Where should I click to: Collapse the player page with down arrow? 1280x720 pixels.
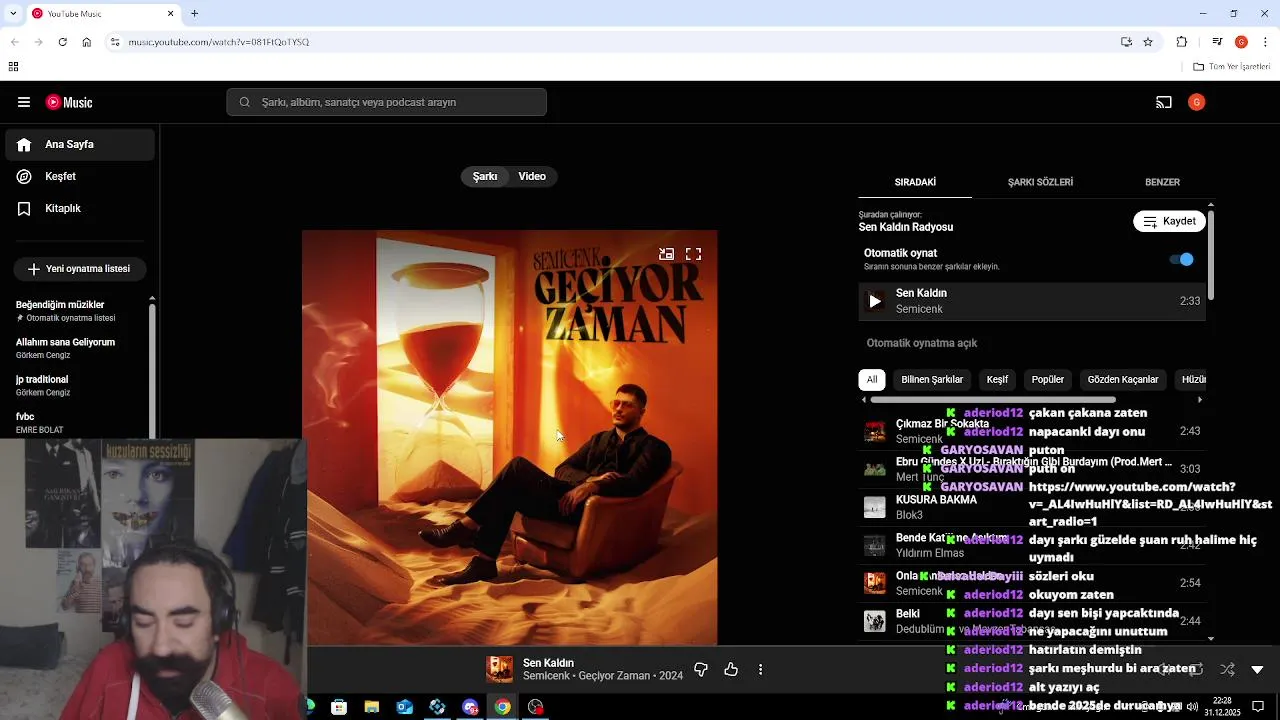(x=1257, y=670)
